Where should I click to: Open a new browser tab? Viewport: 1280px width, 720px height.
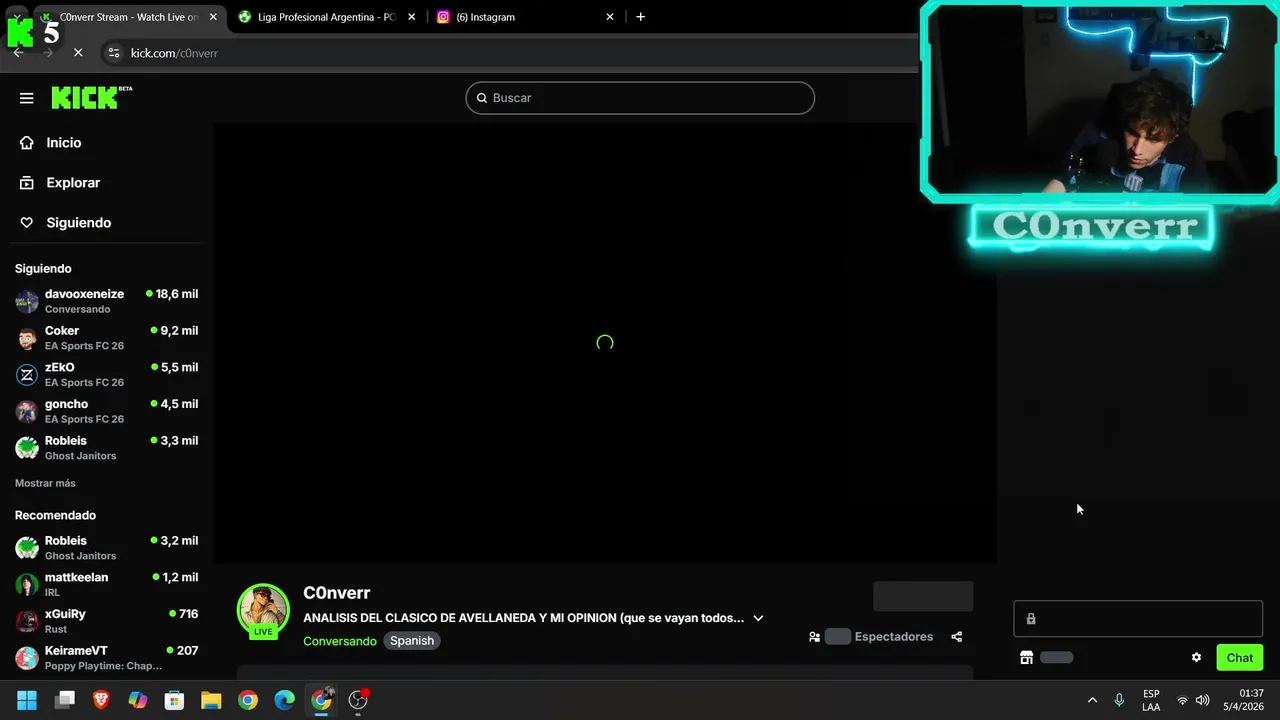pyautogui.click(x=640, y=17)
